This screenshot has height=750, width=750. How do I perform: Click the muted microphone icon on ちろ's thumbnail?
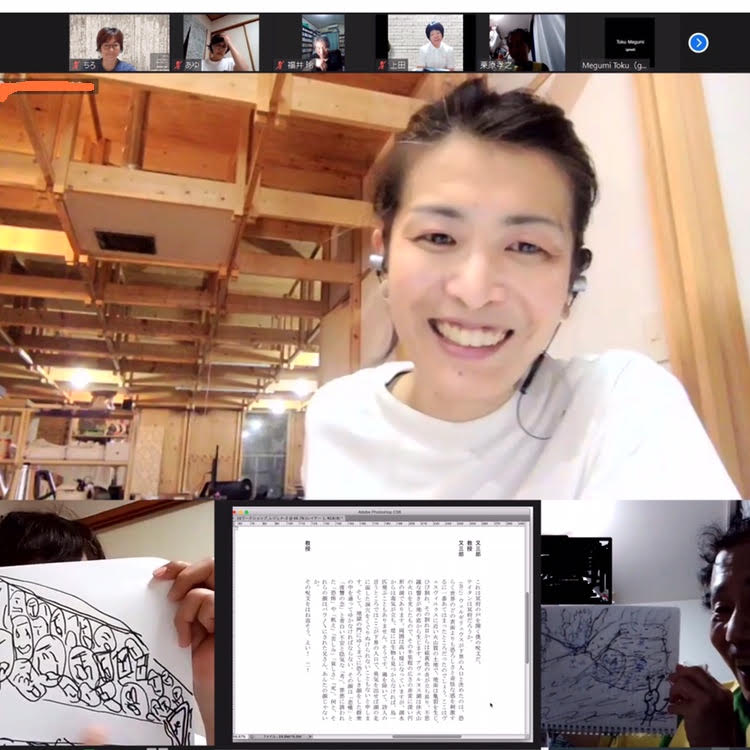tap(76, 64)
